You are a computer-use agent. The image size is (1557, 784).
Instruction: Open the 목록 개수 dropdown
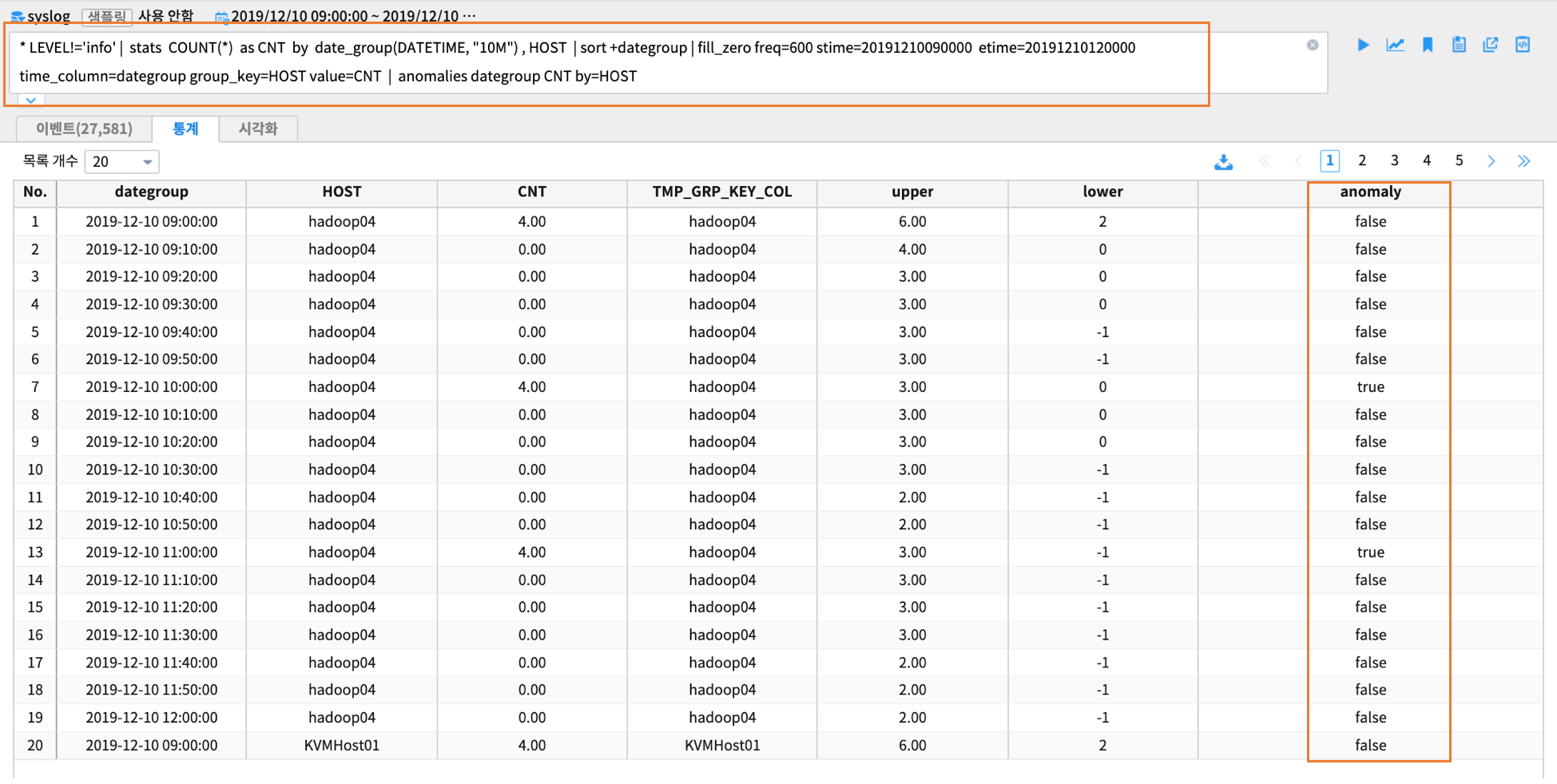pyautogui.click(x=122, y=161)
